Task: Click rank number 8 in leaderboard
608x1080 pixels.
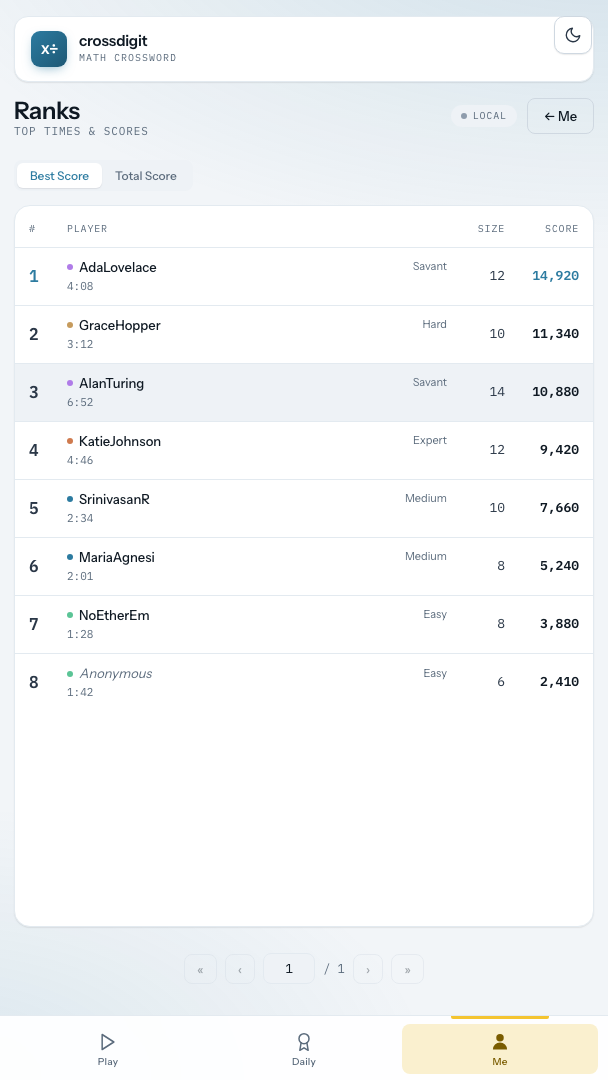Action: [x=33, y=682]
